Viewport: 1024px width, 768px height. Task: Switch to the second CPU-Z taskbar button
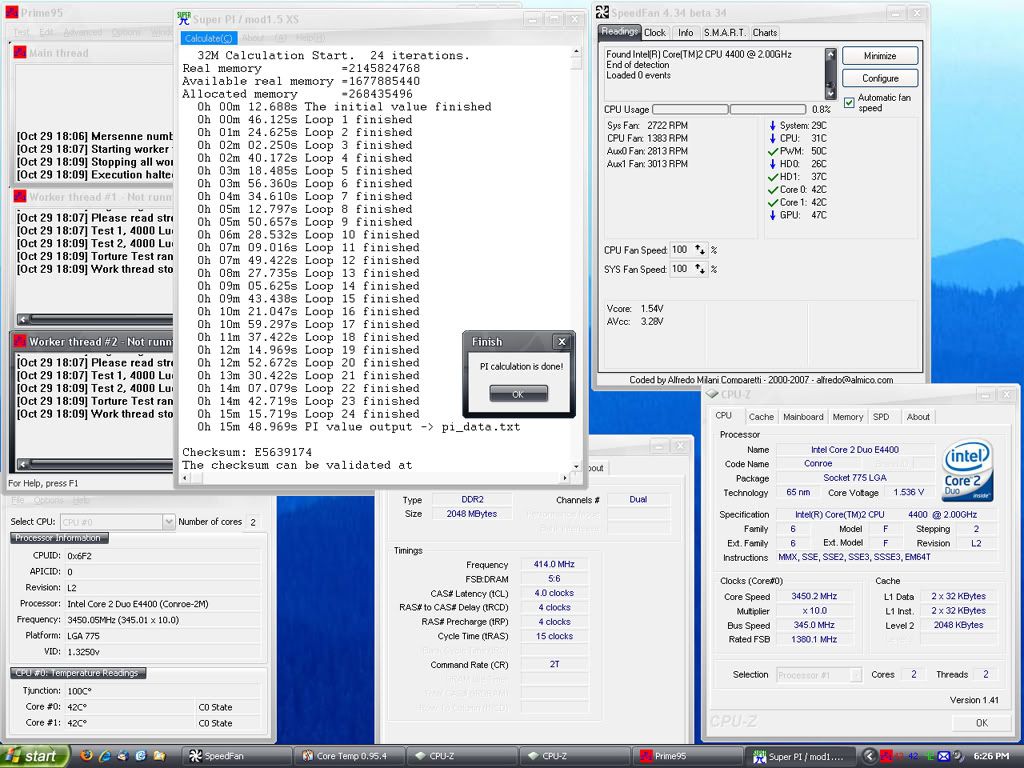coord(575,756)
